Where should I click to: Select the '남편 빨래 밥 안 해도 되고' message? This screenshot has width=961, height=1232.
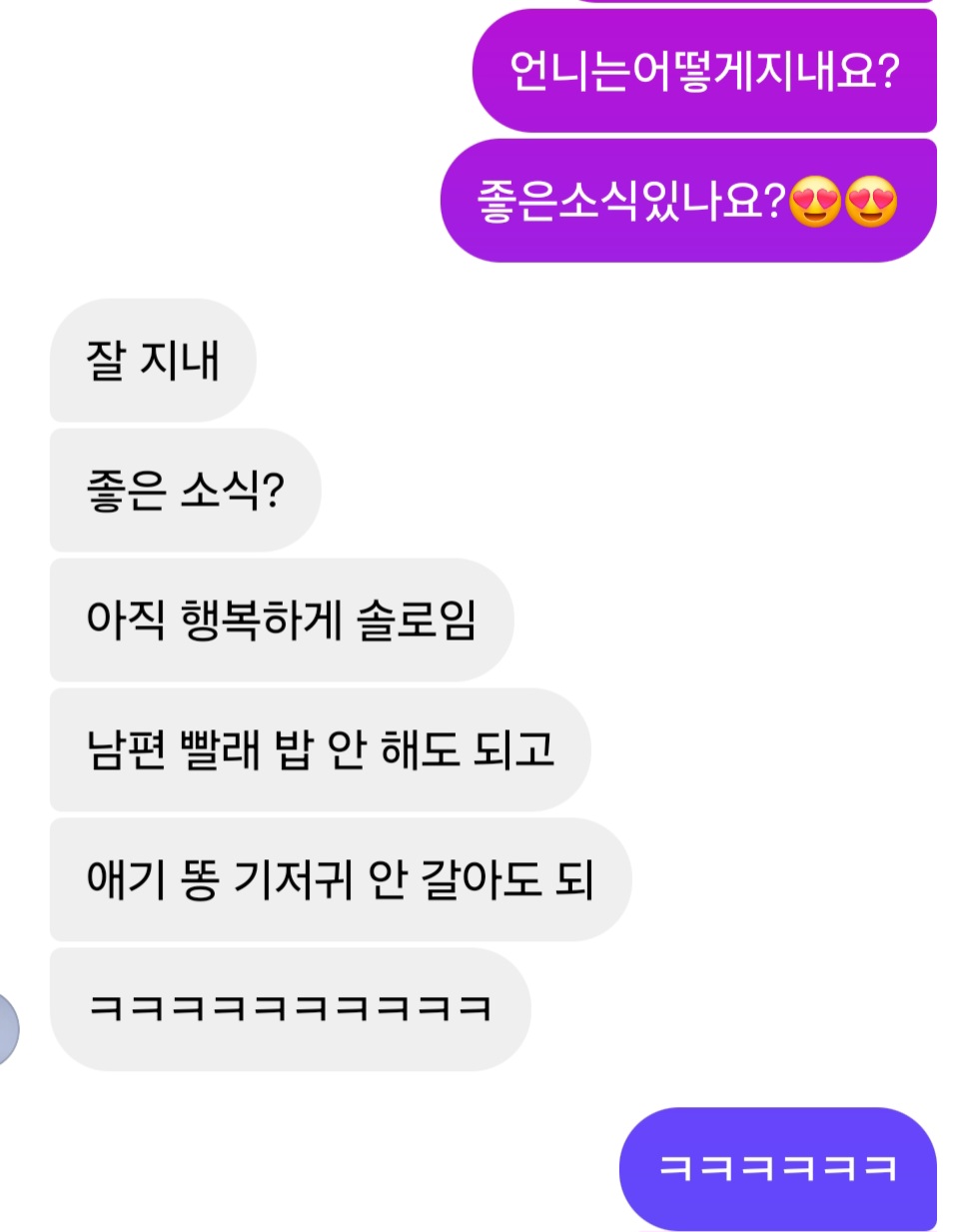click(320, 749)
